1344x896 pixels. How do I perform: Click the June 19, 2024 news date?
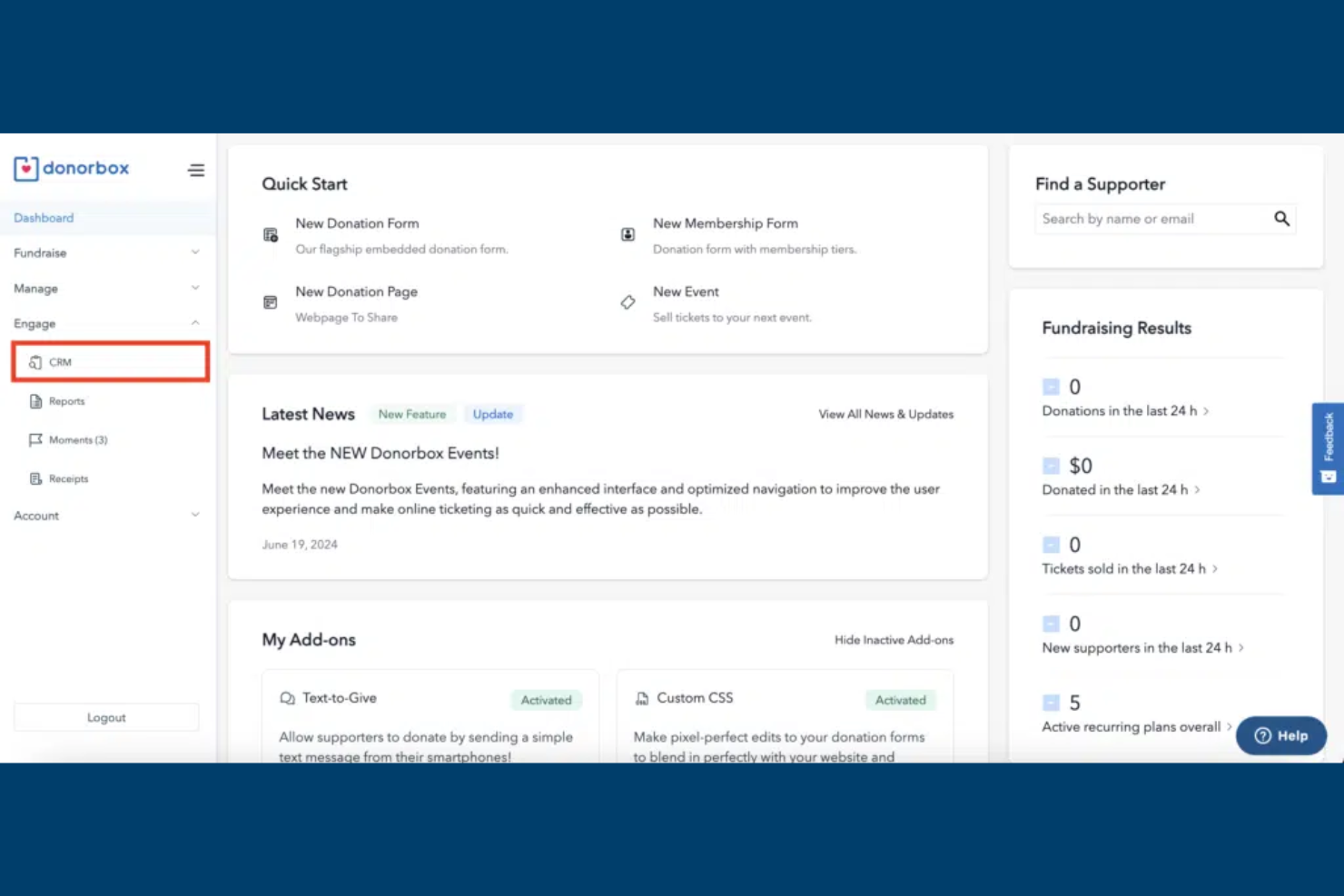[300, 545]
